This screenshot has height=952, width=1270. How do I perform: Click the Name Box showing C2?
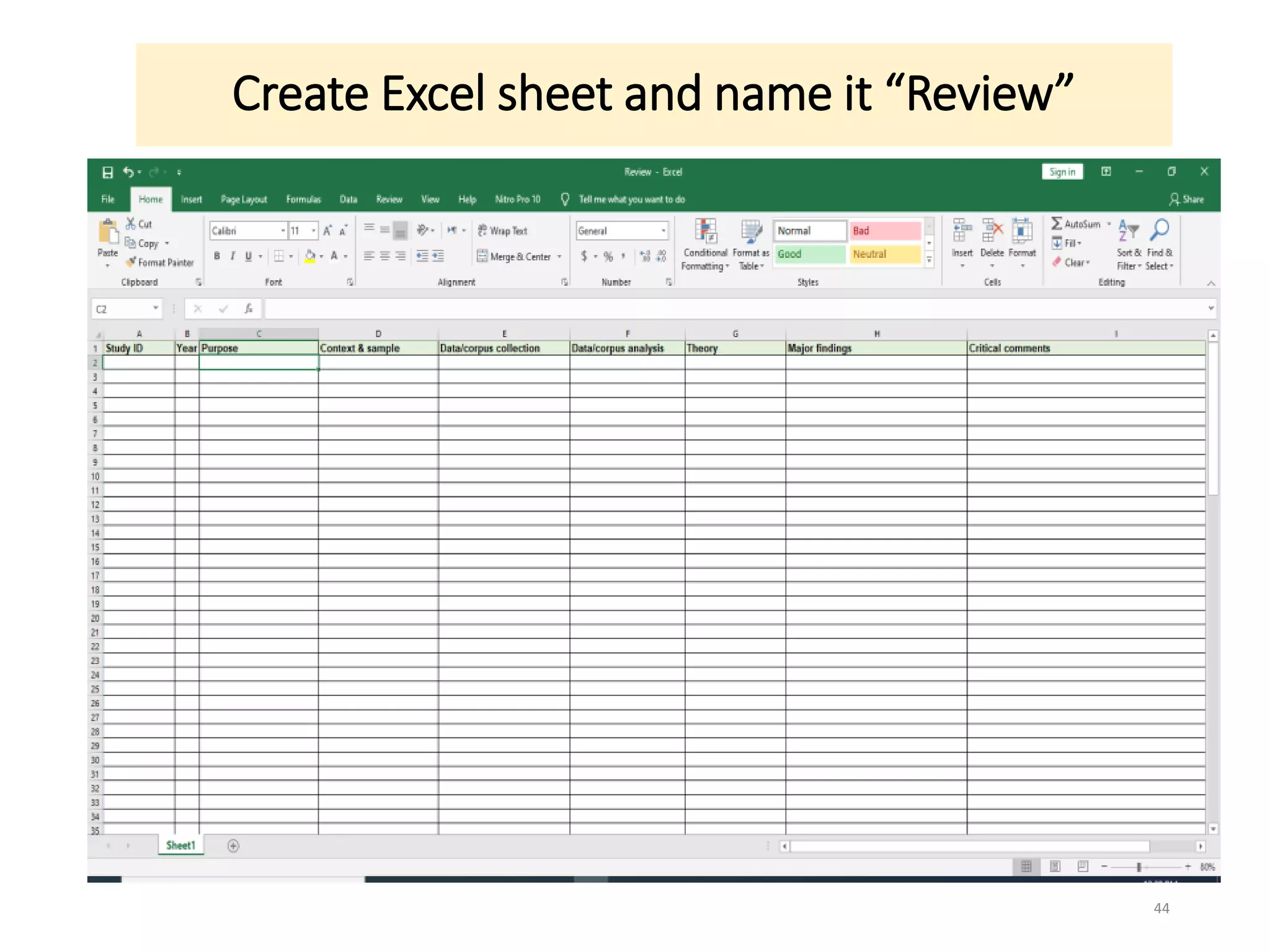coord(127,309)
